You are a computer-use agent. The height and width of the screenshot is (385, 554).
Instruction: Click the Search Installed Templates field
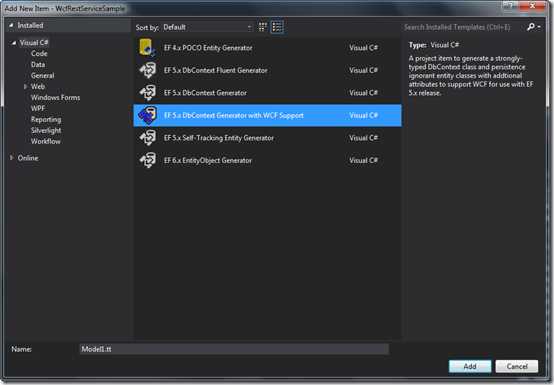point(463,27)
